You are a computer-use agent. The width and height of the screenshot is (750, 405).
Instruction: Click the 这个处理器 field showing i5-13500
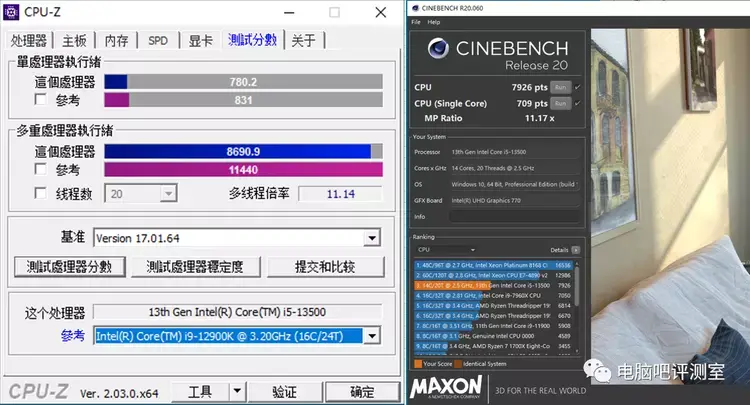pos(237,312)
